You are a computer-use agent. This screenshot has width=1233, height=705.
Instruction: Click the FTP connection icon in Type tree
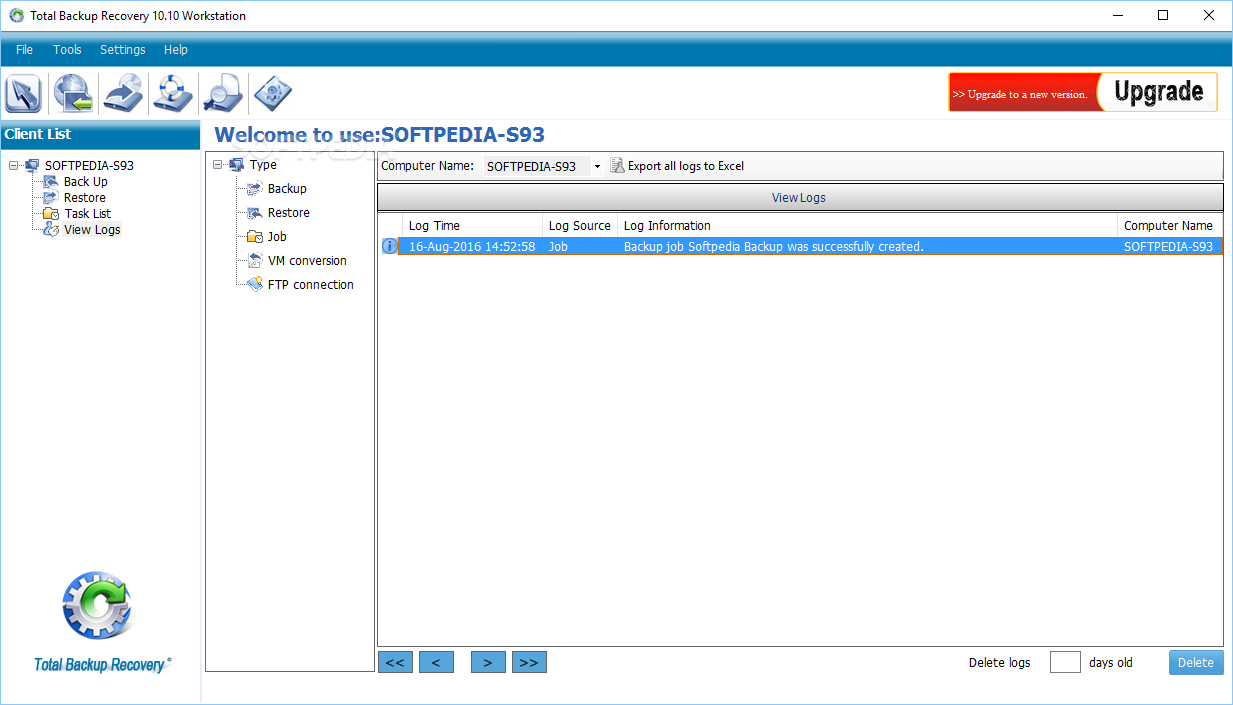pos(255,285)
